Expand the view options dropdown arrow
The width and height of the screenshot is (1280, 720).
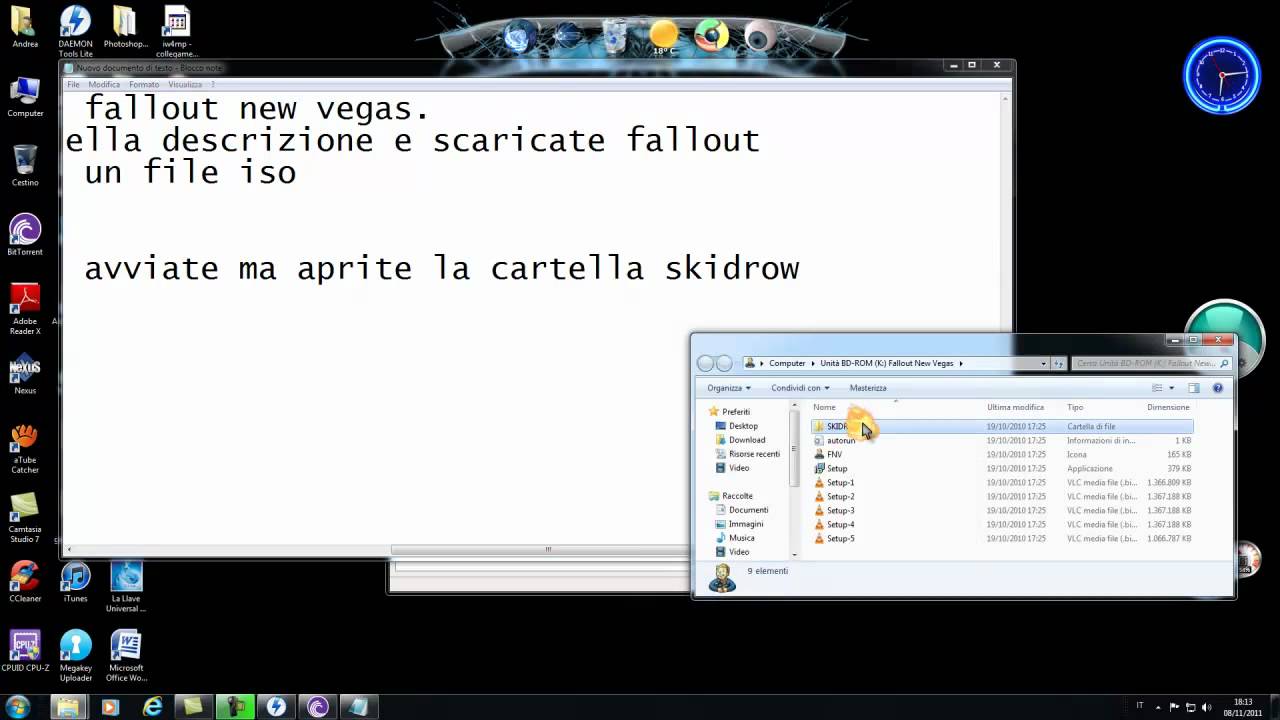pos(1171,388)
